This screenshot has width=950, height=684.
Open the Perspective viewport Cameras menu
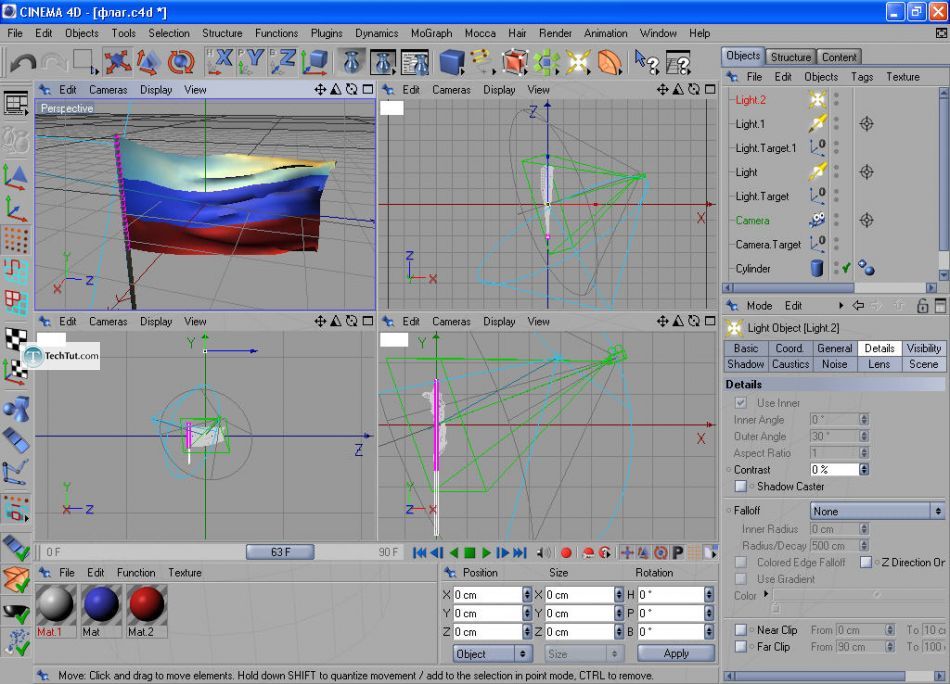pyautogui.click(x=108, y=90)
